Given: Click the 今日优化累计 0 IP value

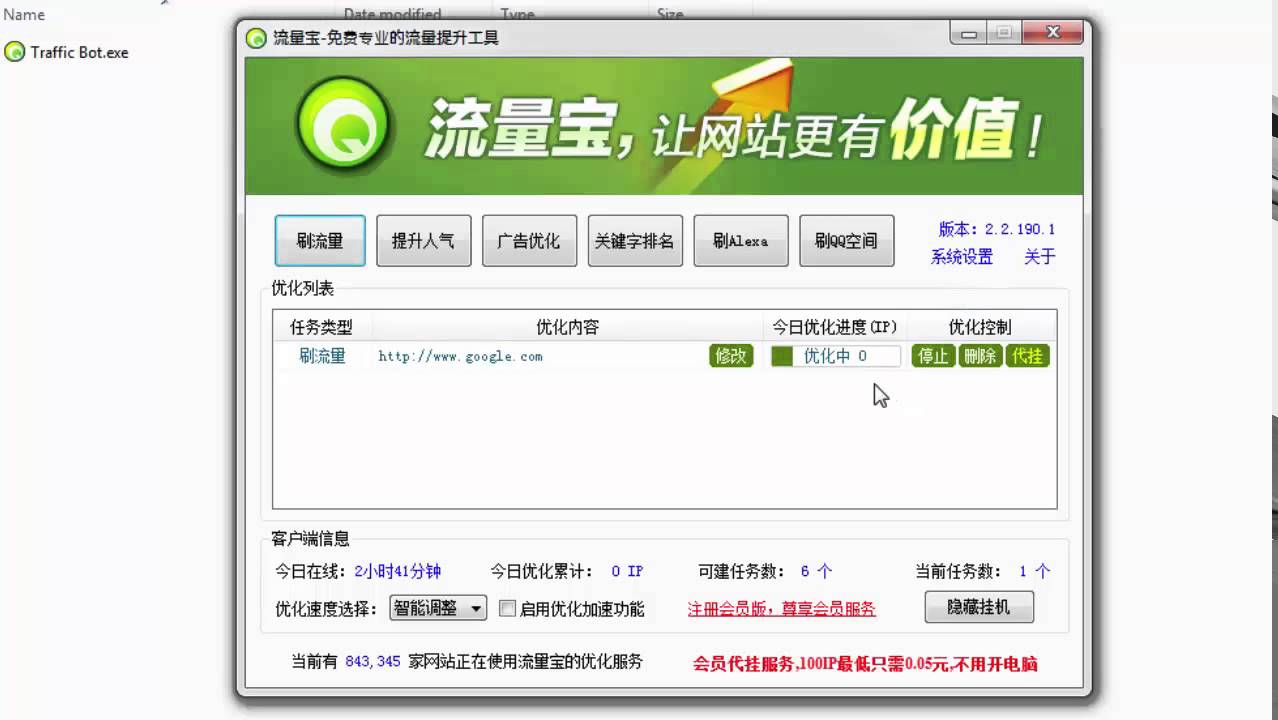Looking at the screenshot, I should 627,571.
